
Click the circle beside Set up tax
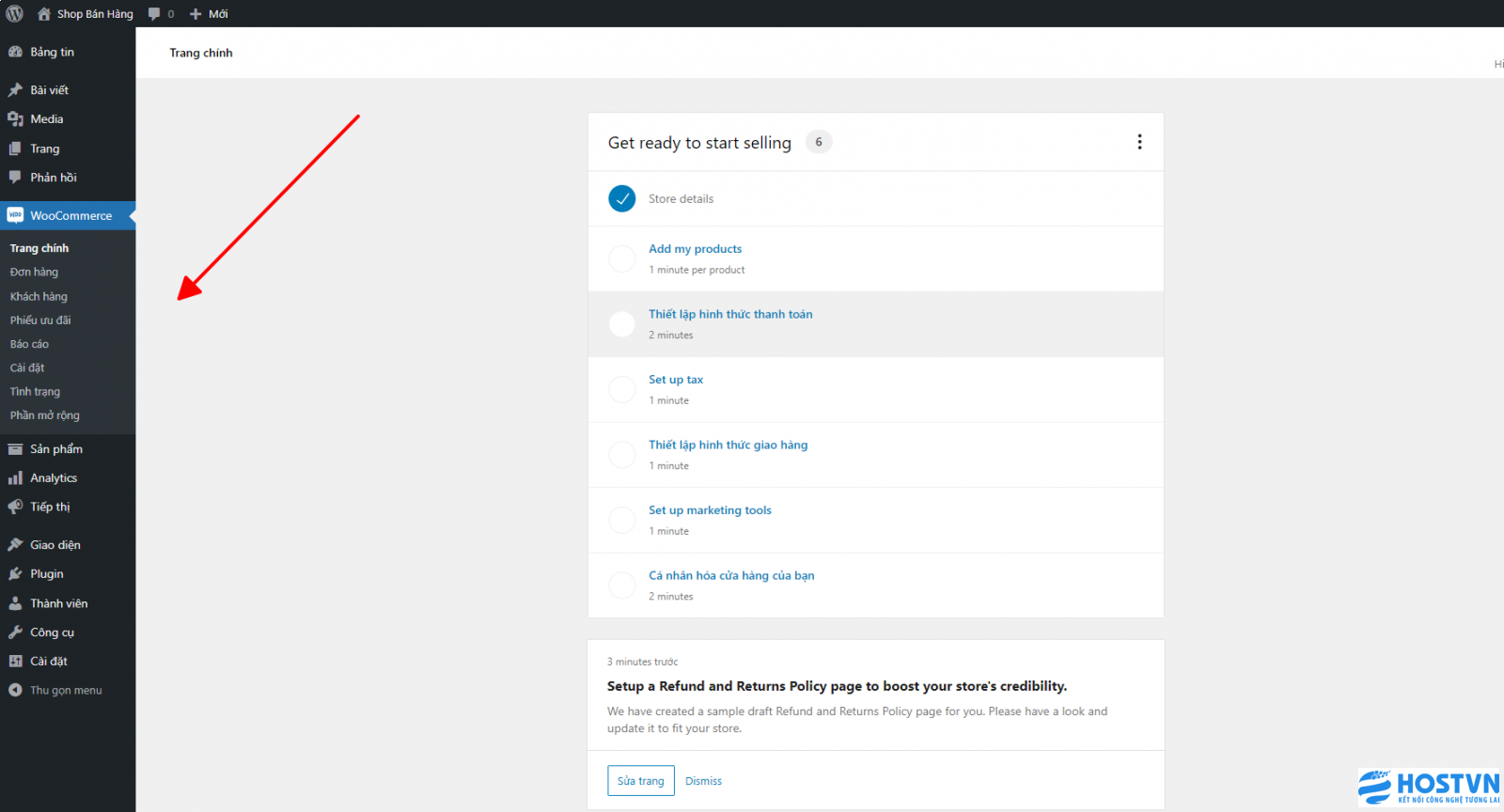point(622,389)
